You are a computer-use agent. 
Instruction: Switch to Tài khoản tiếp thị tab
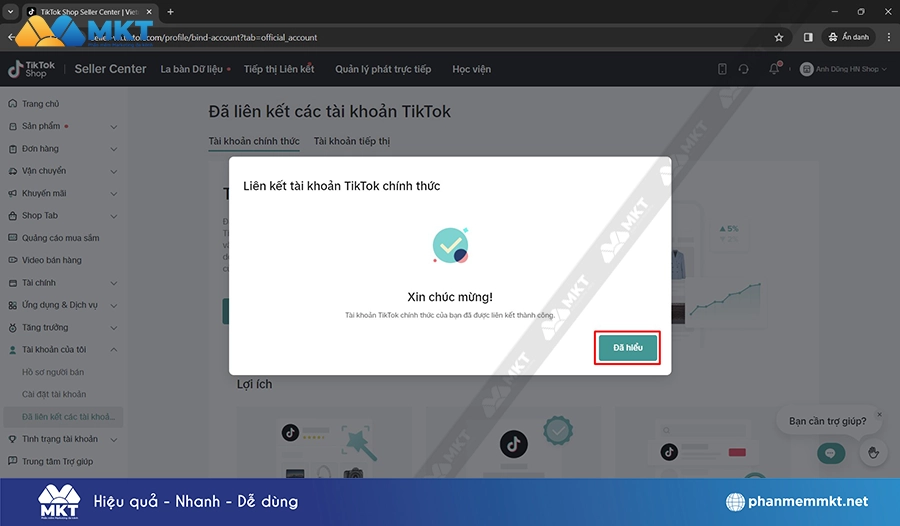pyautogui.click(x=351, y=141)
